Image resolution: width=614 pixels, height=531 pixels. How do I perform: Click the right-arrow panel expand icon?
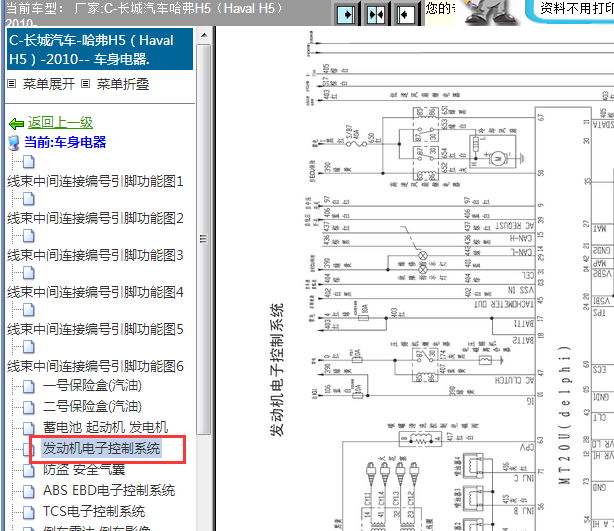pyautogui.click(x=346, y=15)
